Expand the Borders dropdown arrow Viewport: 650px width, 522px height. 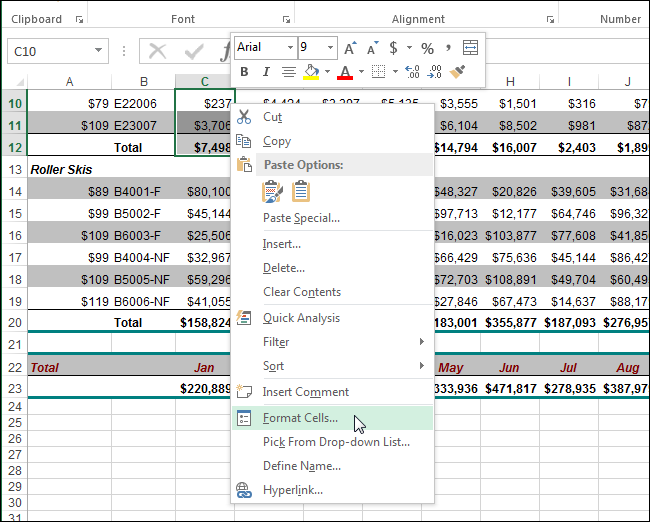(x=395, y=72)
